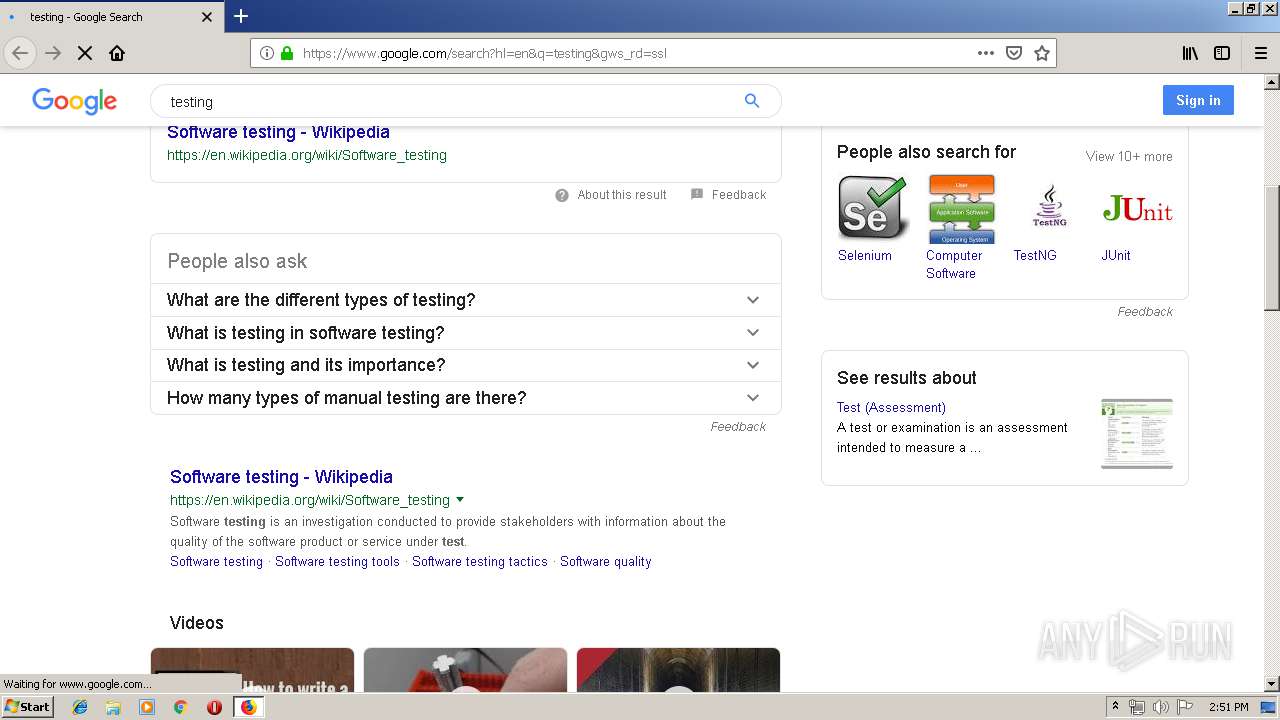This screenshot has width=1280, height=720.
Task: Open dropdown arrow beside Wikipedia green URL
Action: tap(460, 499)
